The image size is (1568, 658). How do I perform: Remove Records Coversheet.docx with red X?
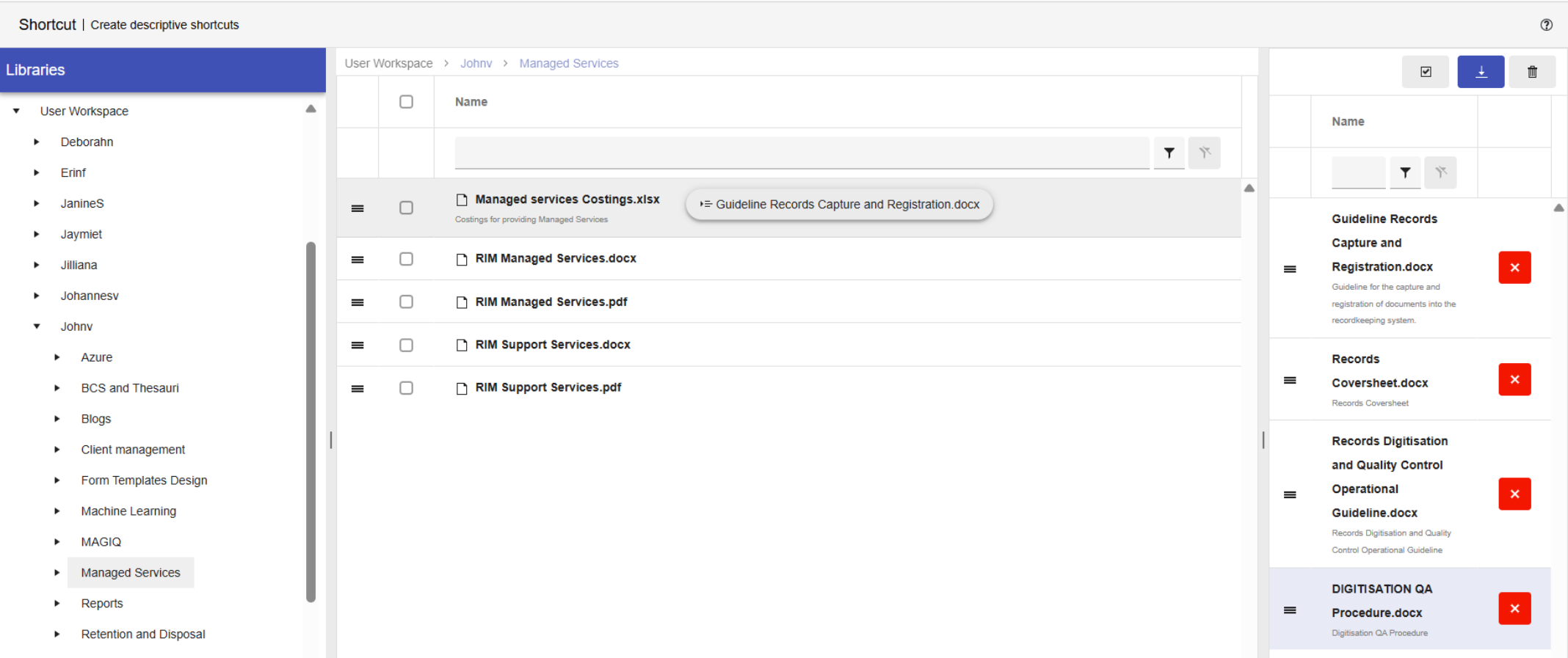coord(1514,379)
